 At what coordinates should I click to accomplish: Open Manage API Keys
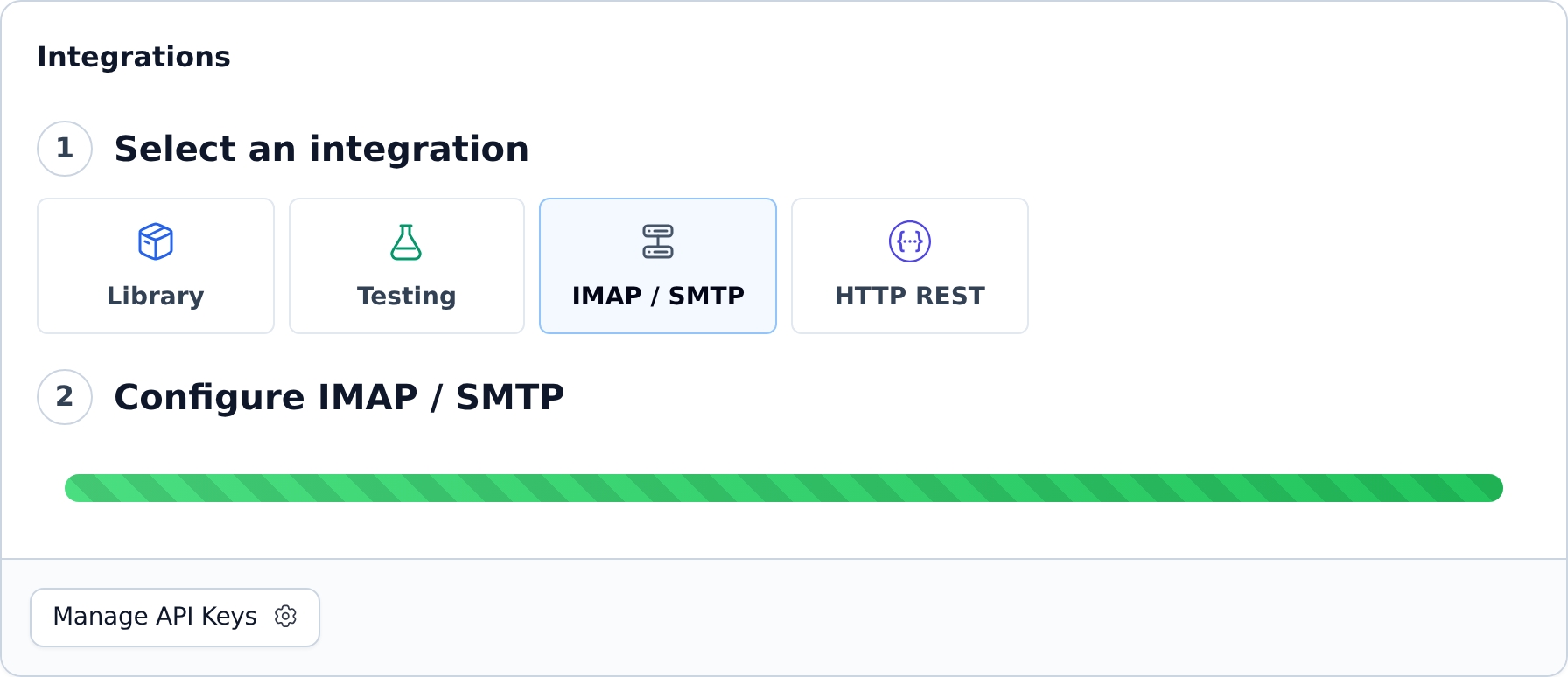[175, 618]
